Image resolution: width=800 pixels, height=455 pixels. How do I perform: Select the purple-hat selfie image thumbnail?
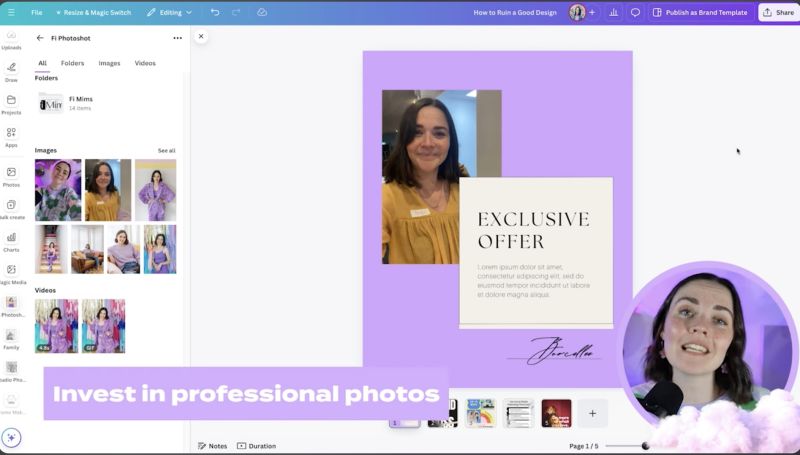58,190
